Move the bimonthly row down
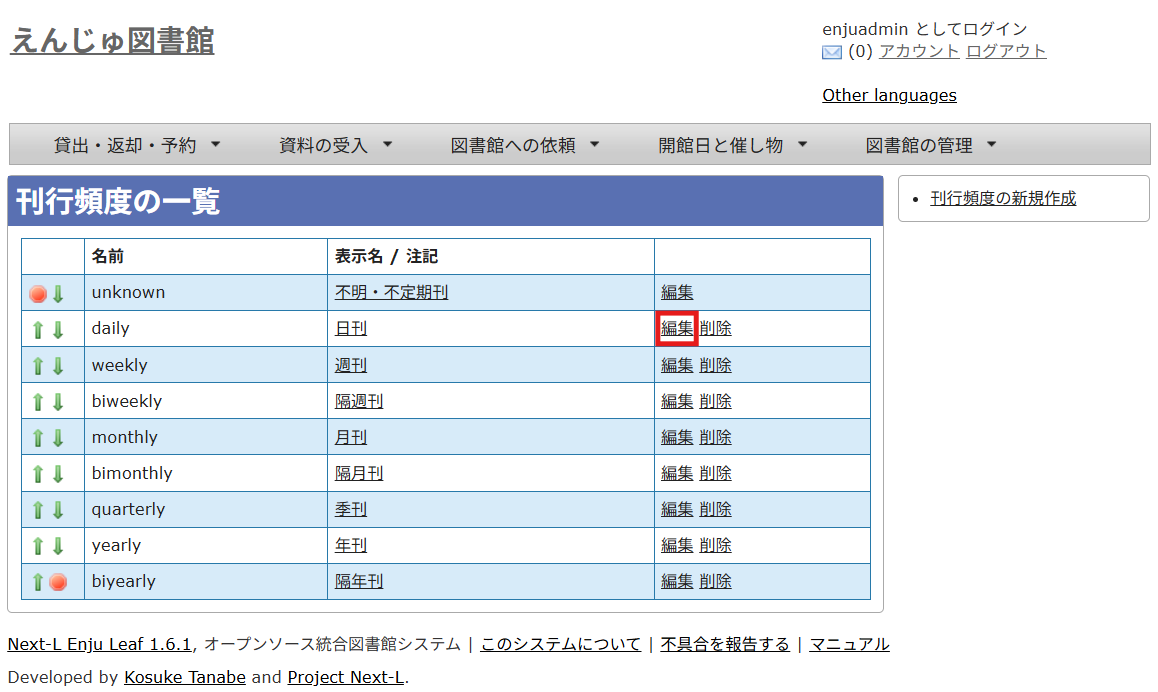Viewport: 1158px width, 692px height. pyautogui.click(x=58, y=474)
